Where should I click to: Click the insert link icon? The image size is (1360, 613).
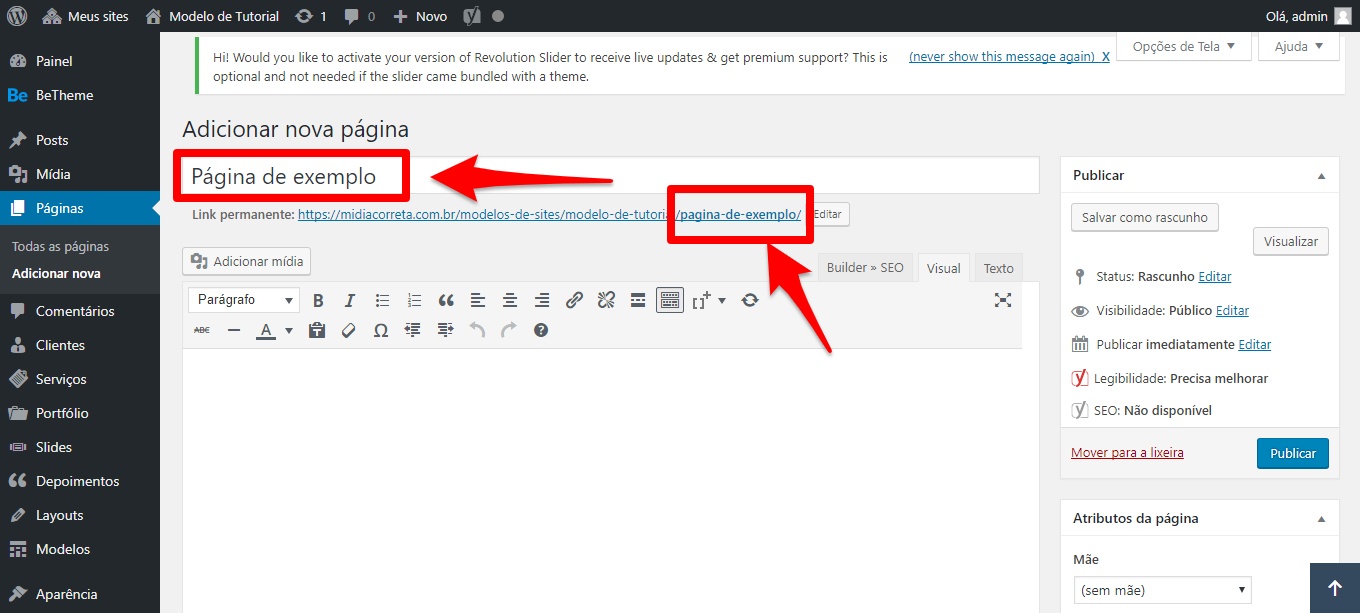pyautogui.click(x=574, y=300)
